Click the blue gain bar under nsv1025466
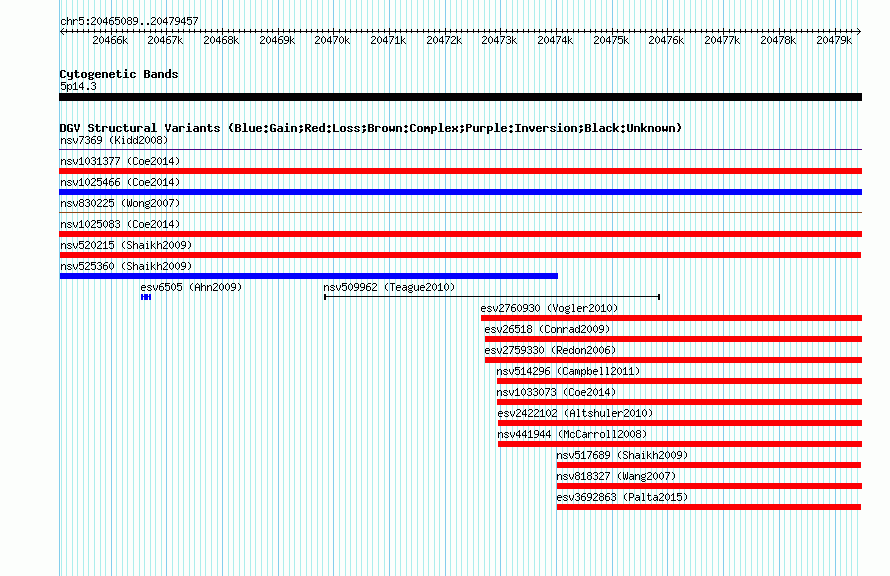890x576 pixels. click(460, 192)
